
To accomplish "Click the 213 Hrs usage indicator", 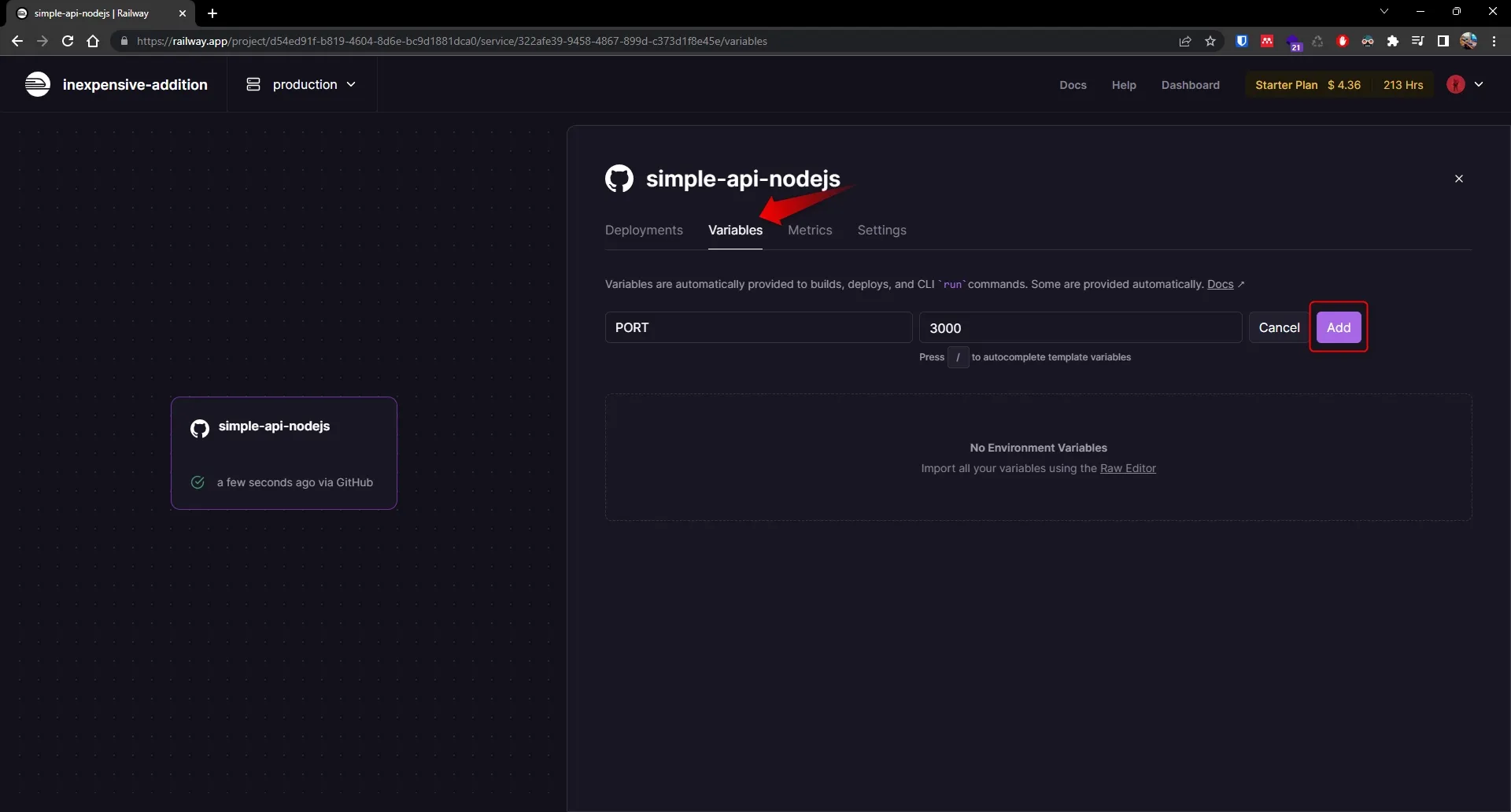I will coord(1403,85).
